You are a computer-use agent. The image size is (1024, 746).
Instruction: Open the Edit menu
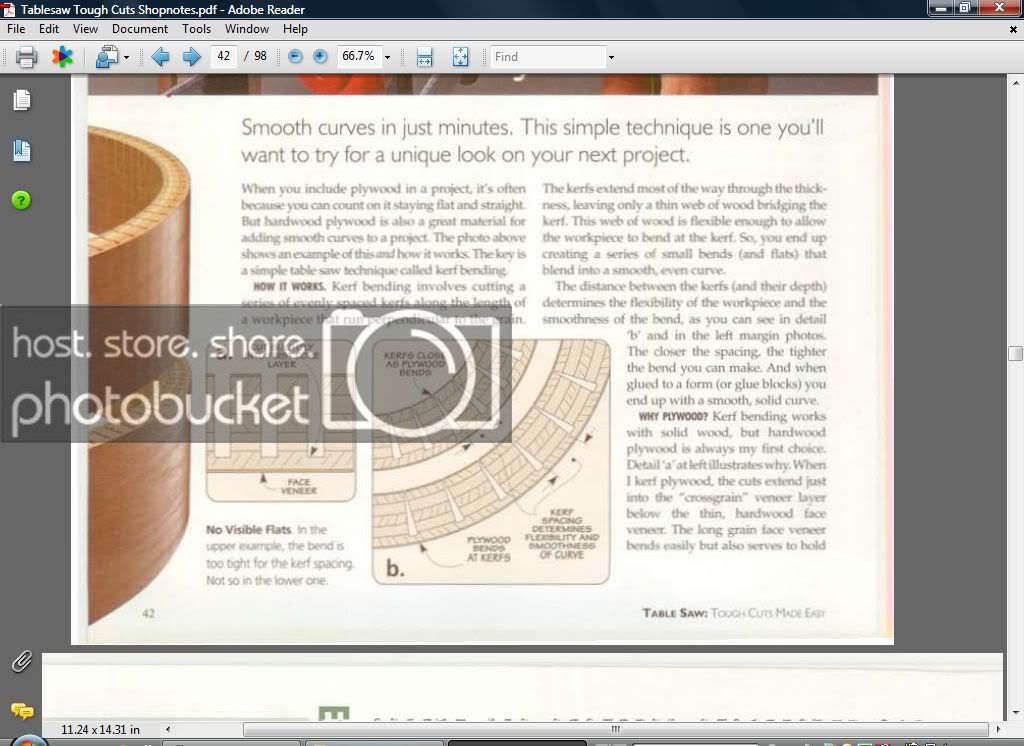48,29
